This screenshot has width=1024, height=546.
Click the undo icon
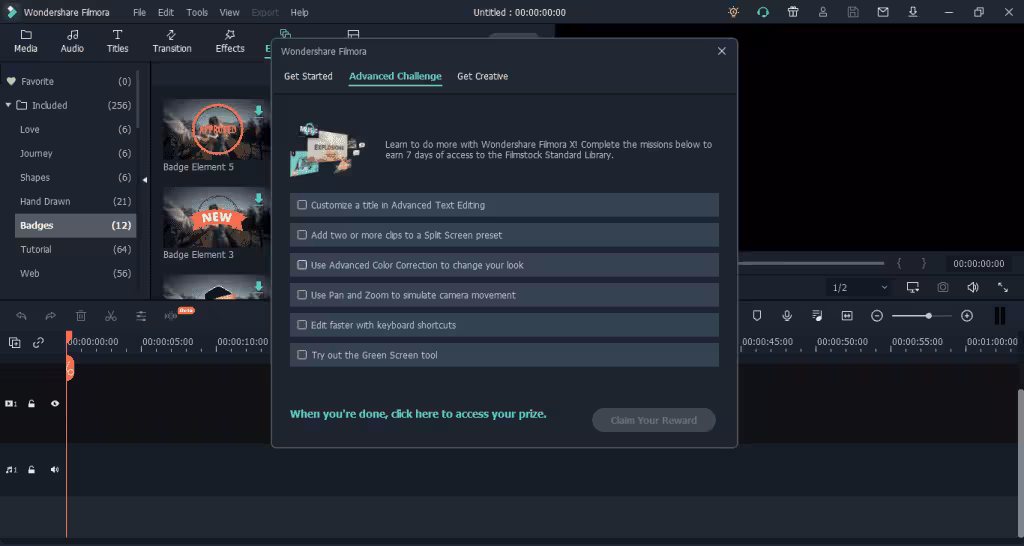coord(21,316)
